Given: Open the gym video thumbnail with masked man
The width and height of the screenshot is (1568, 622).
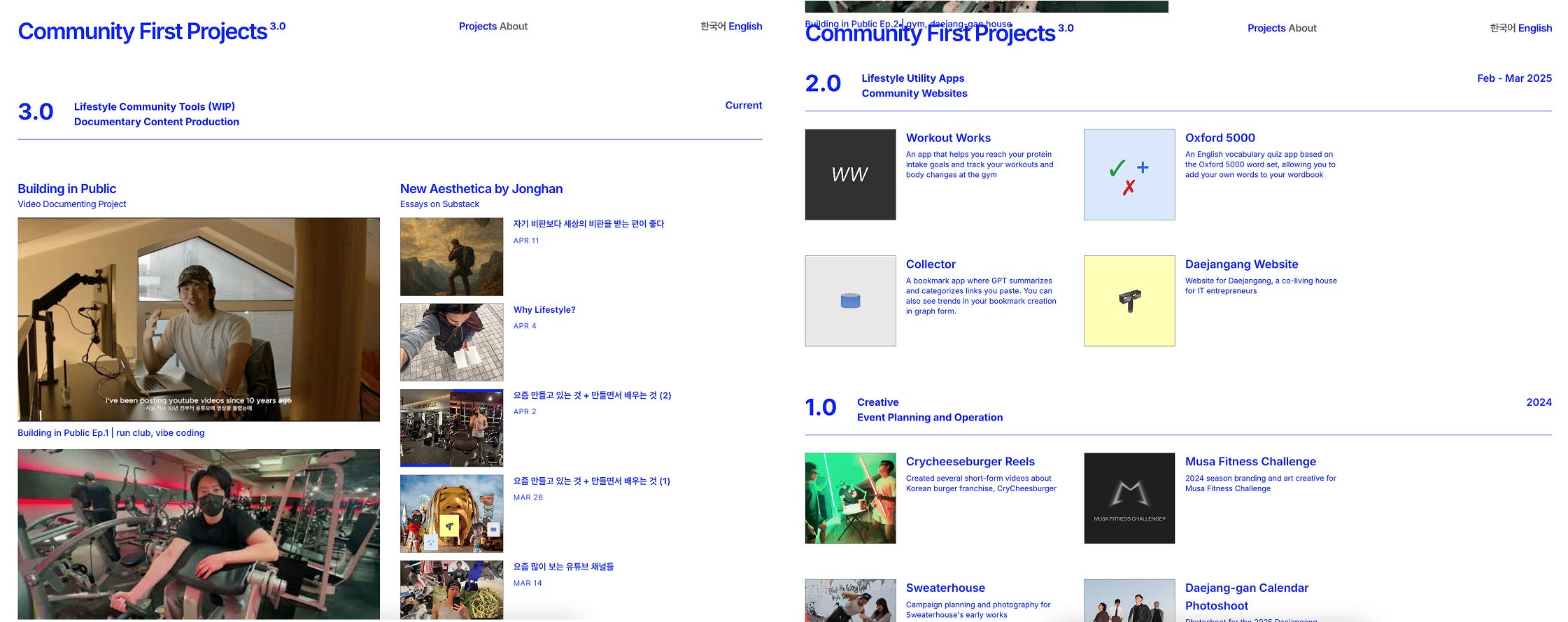Looking at the screenshot, I should (199, 534).
